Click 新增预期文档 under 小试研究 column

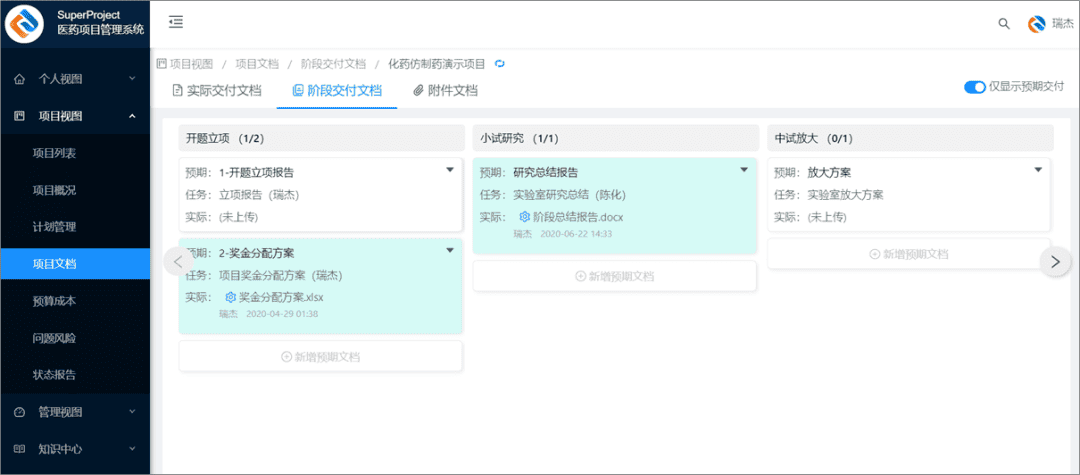click(614, 276)
